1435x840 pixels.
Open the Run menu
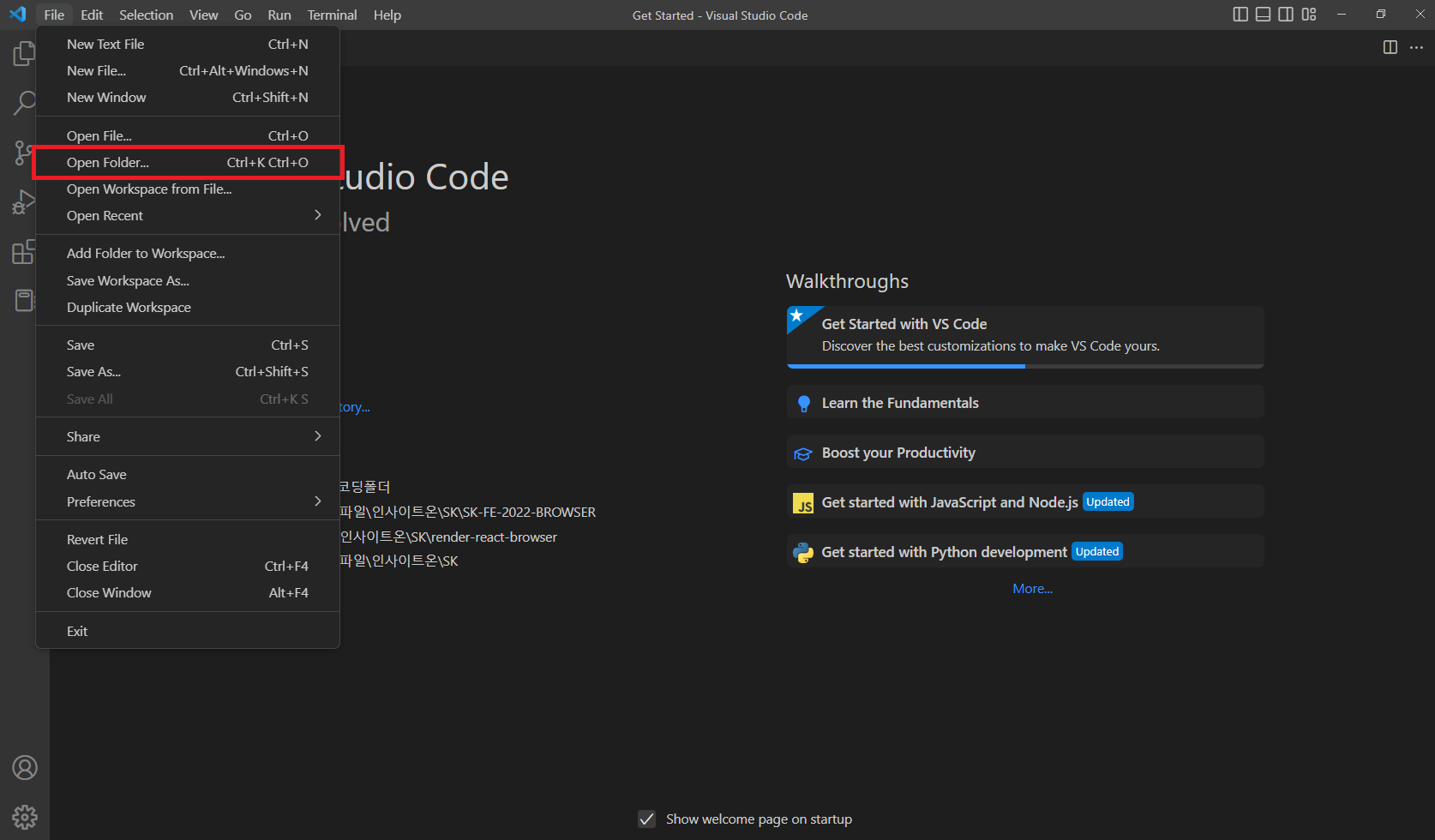click(279, 15)
